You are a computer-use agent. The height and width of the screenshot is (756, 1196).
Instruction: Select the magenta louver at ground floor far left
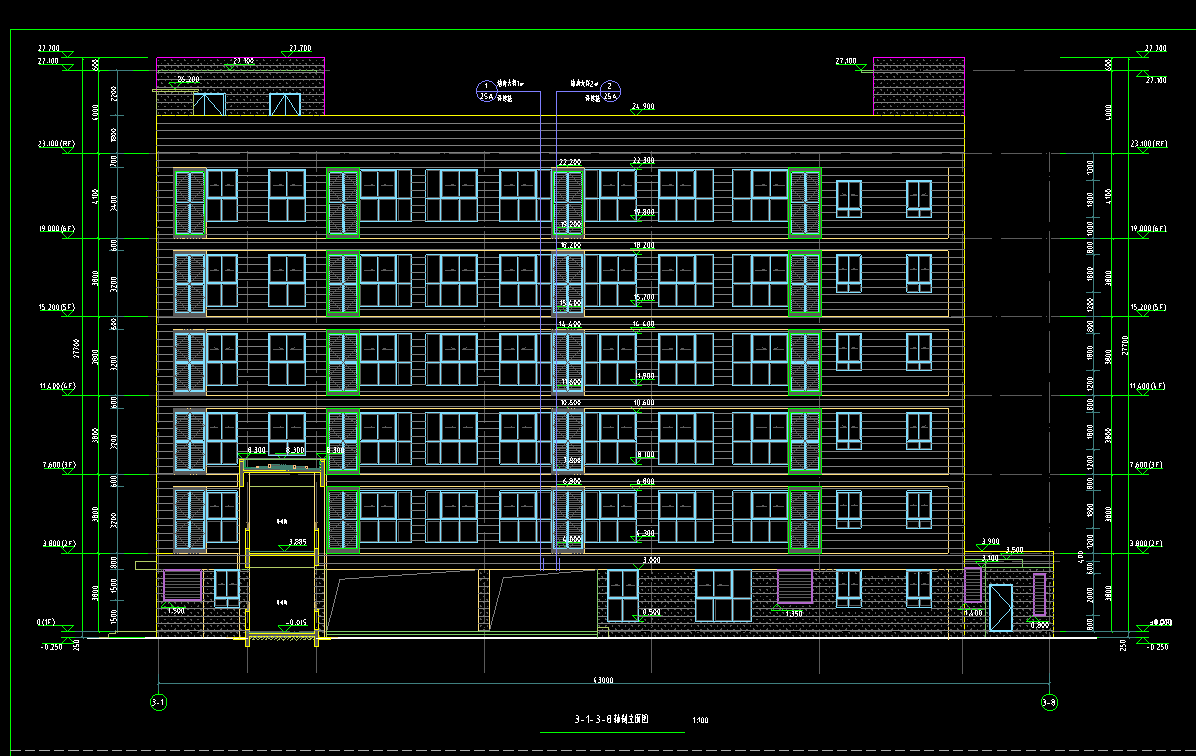182,585
